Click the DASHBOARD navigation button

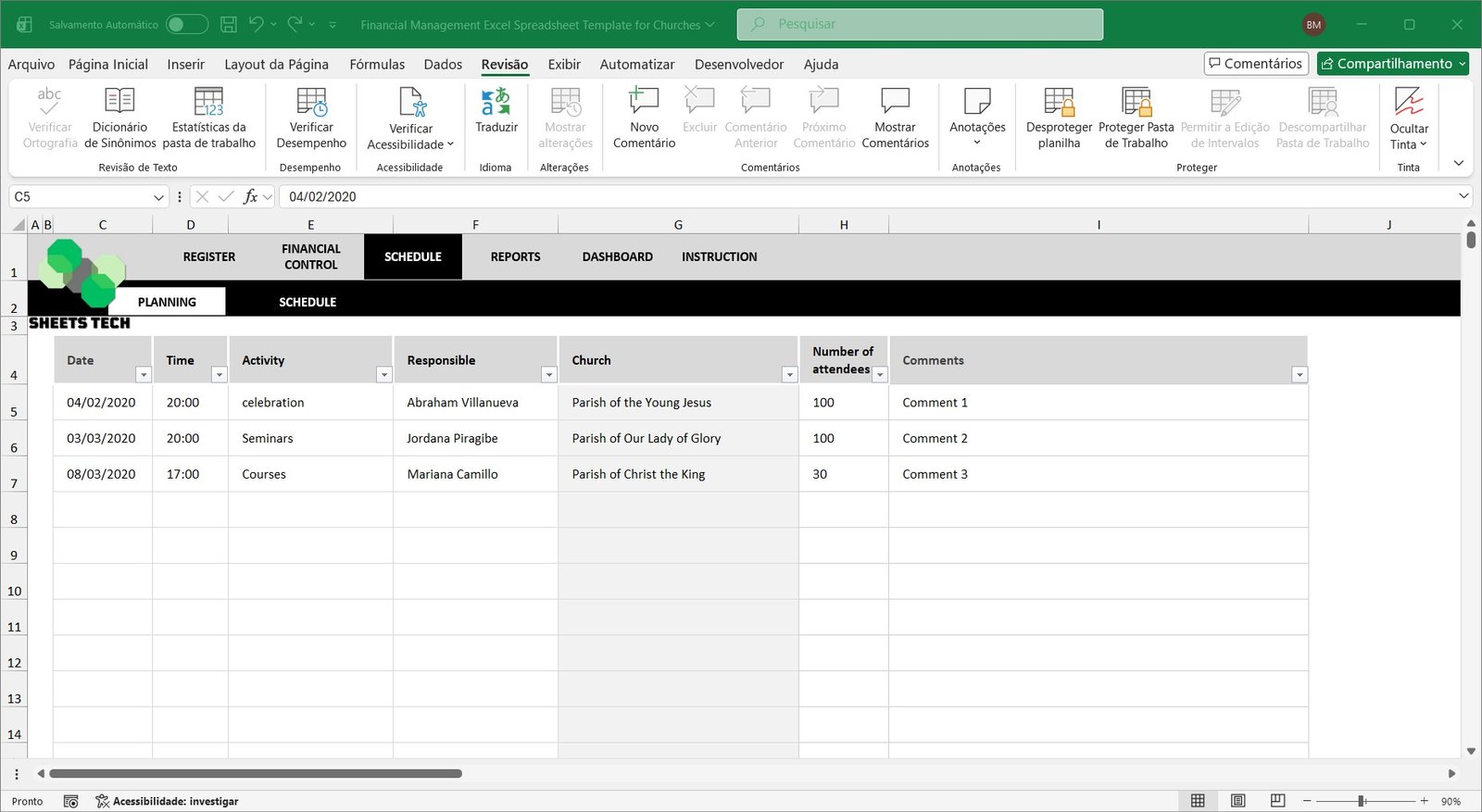617,257
